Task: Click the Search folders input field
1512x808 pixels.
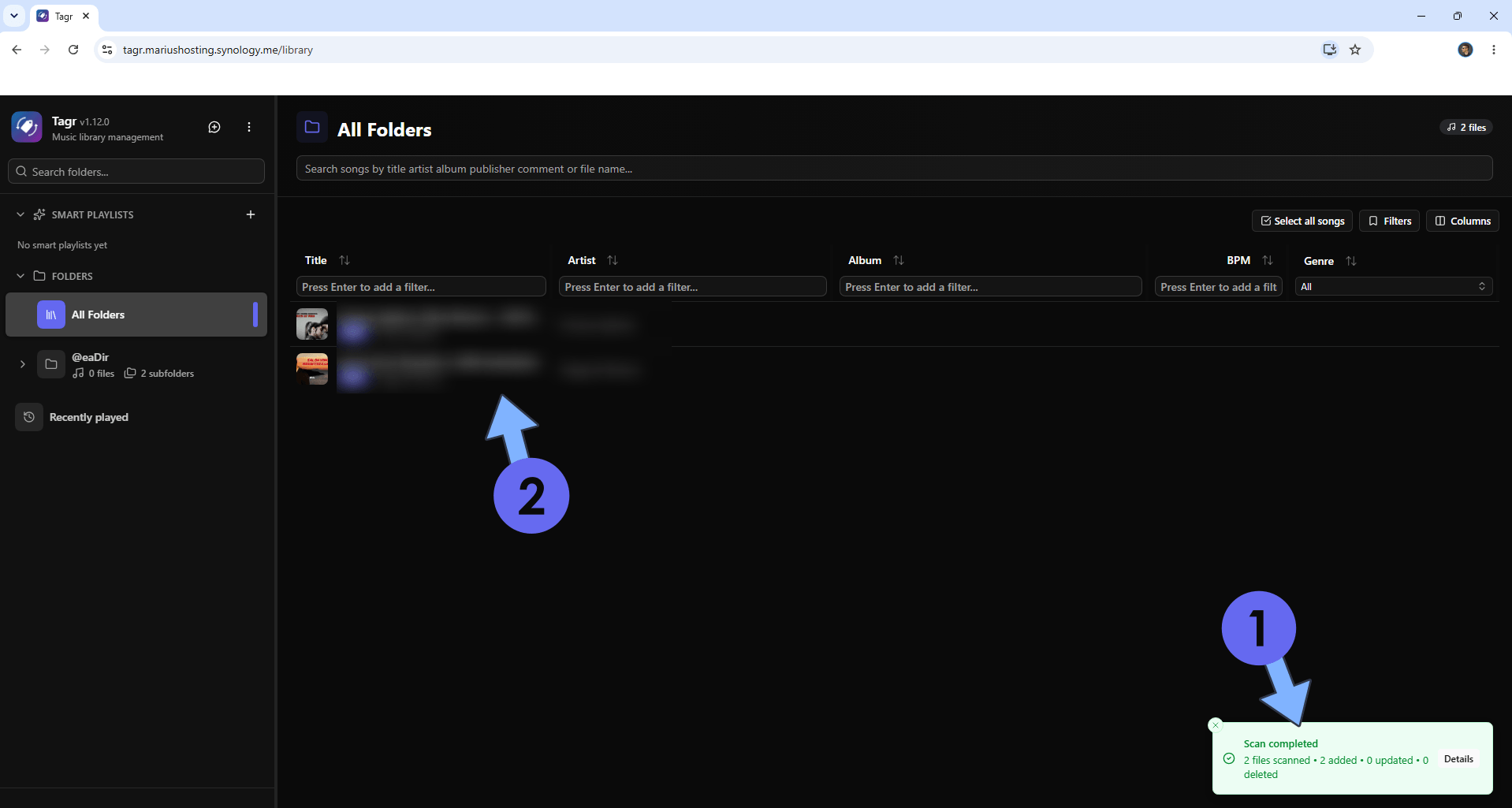Action: 136,171
